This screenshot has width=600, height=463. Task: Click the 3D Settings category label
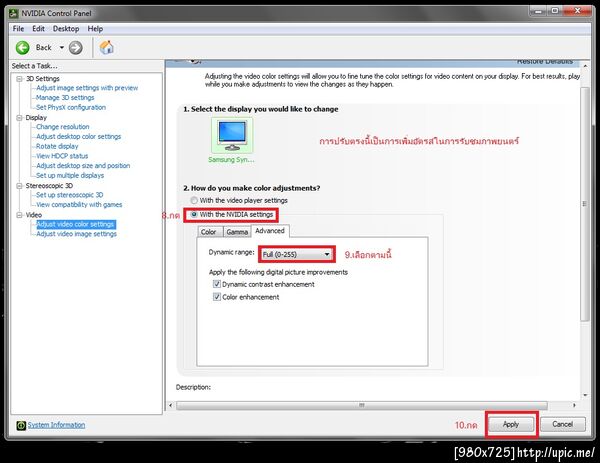point(43,79)
